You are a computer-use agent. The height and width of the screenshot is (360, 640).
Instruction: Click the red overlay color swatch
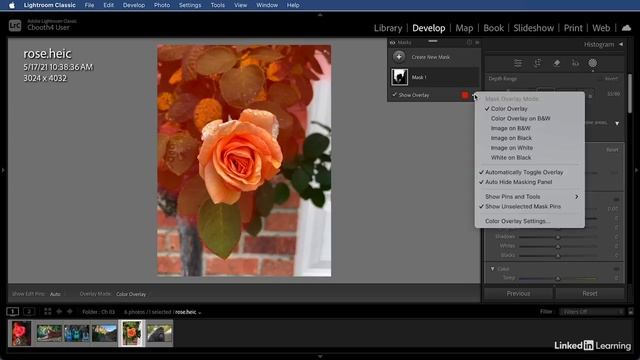pyautogui.click(x=465, y=95)
